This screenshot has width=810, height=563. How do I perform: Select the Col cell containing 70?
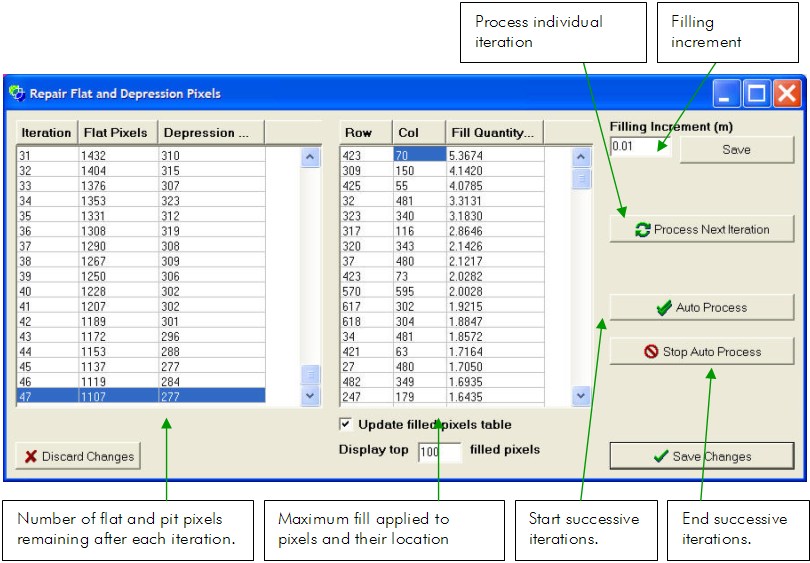(418, 155)
